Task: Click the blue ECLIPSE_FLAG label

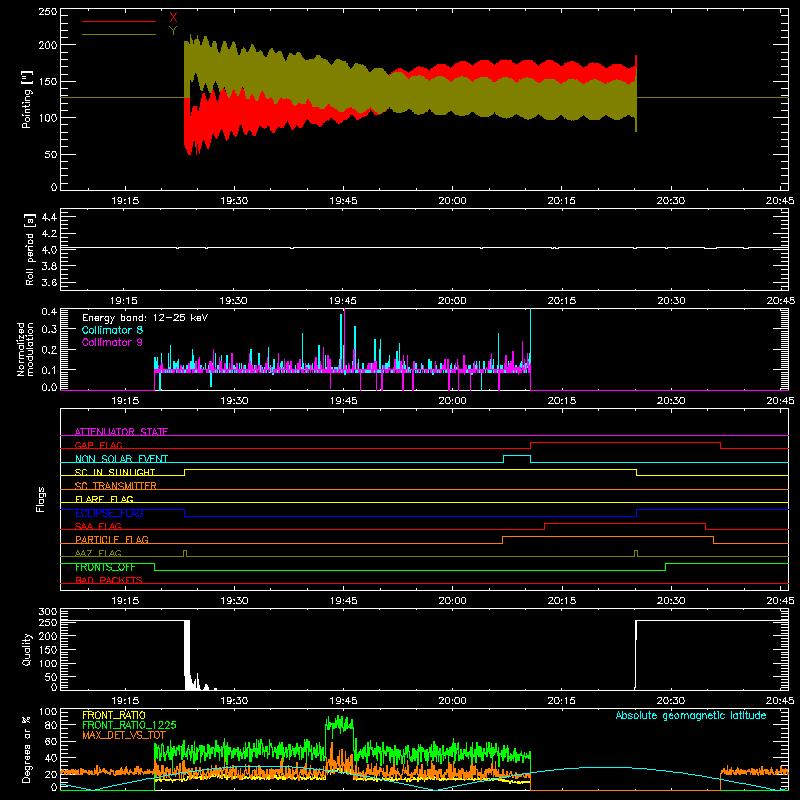Action: [x=109, y=513]
